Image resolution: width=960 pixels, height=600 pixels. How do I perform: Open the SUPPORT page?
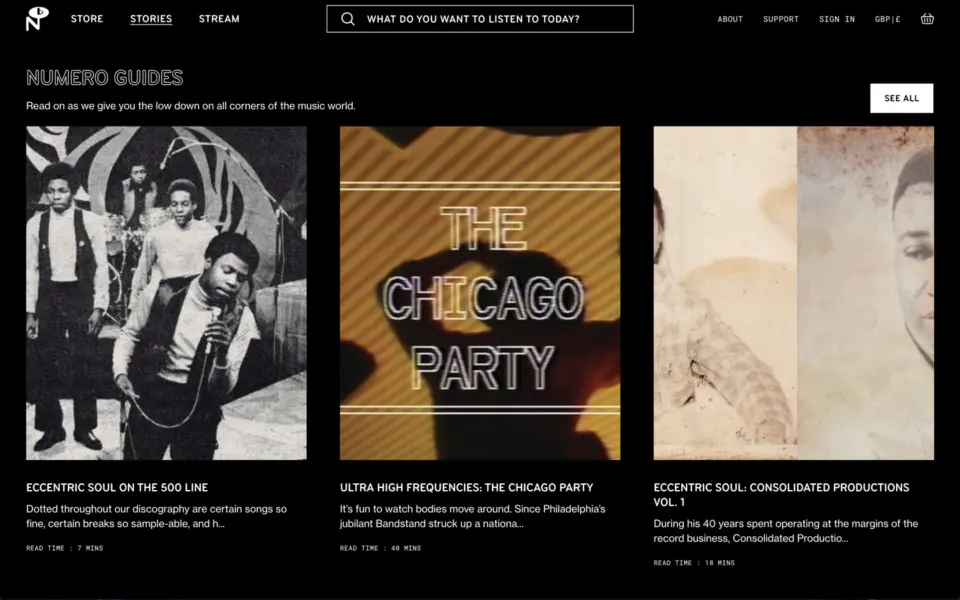781,19
